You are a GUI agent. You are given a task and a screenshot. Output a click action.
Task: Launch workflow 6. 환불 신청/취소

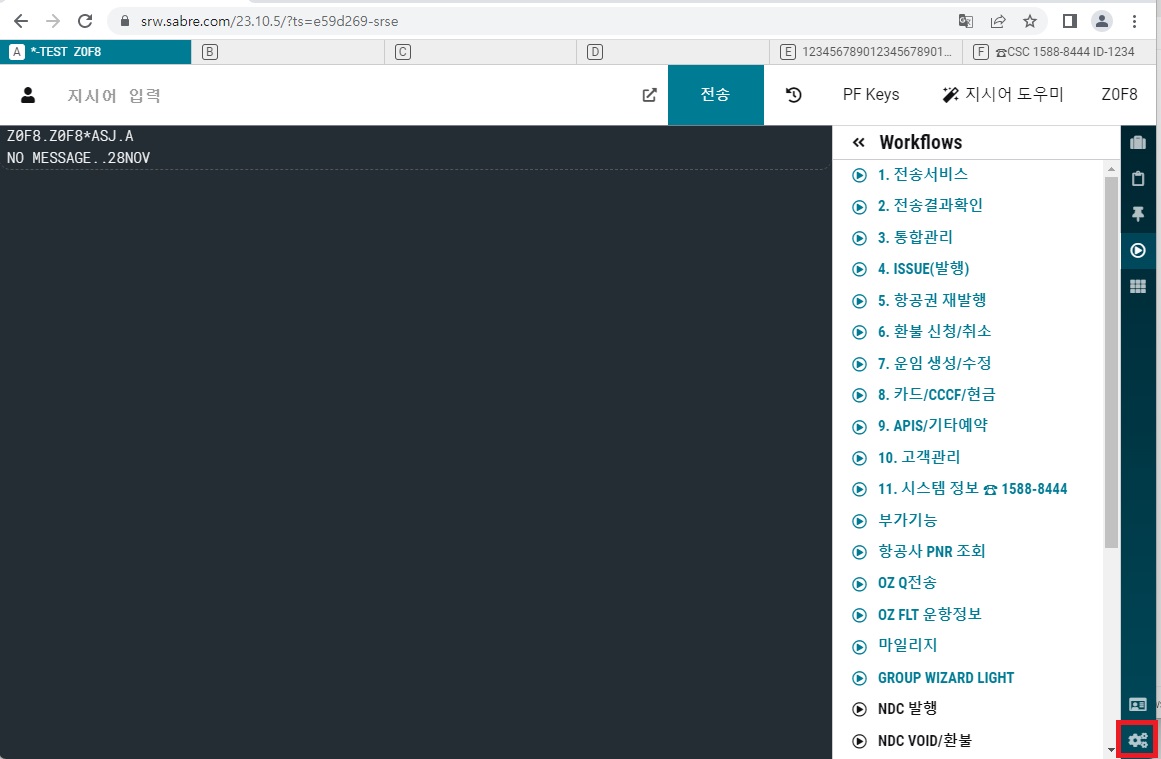934,332
